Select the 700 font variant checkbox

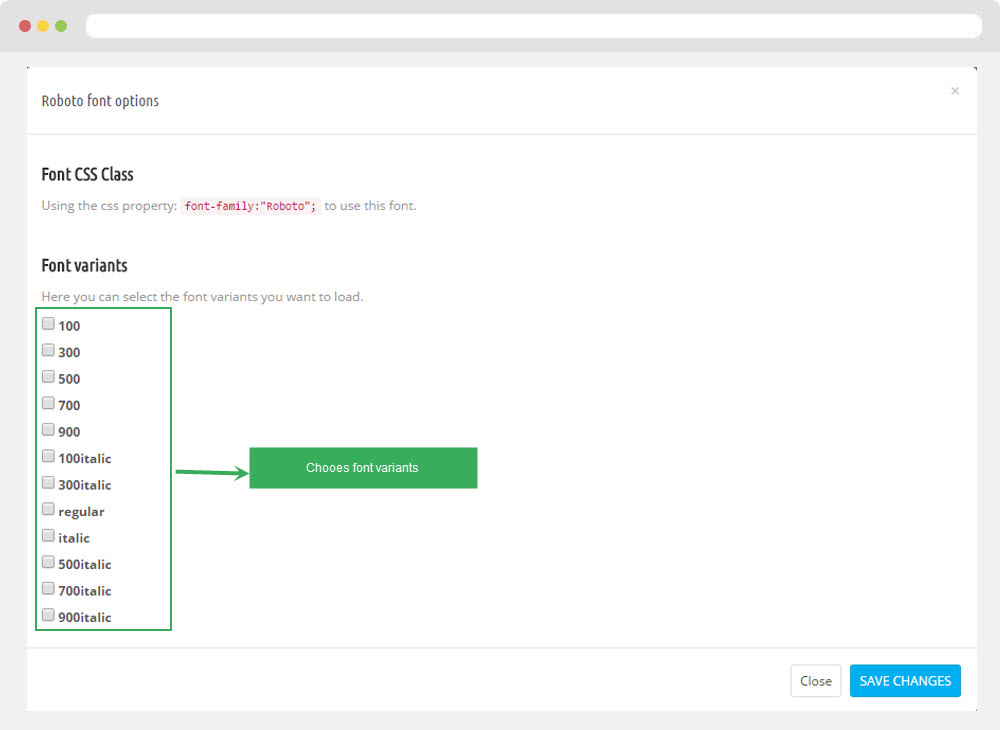click(48, 403)
